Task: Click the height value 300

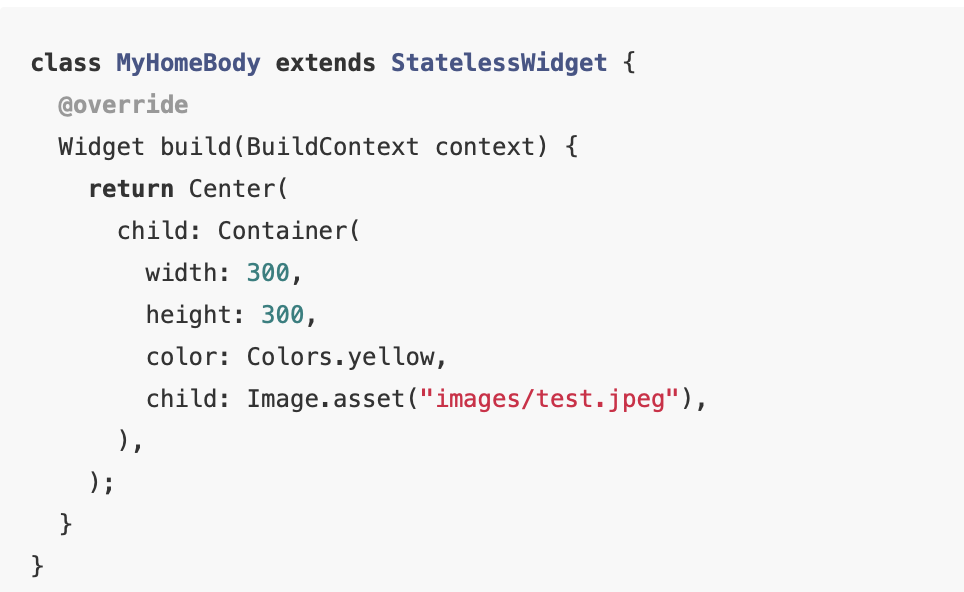Action: [x=282, y=315]
